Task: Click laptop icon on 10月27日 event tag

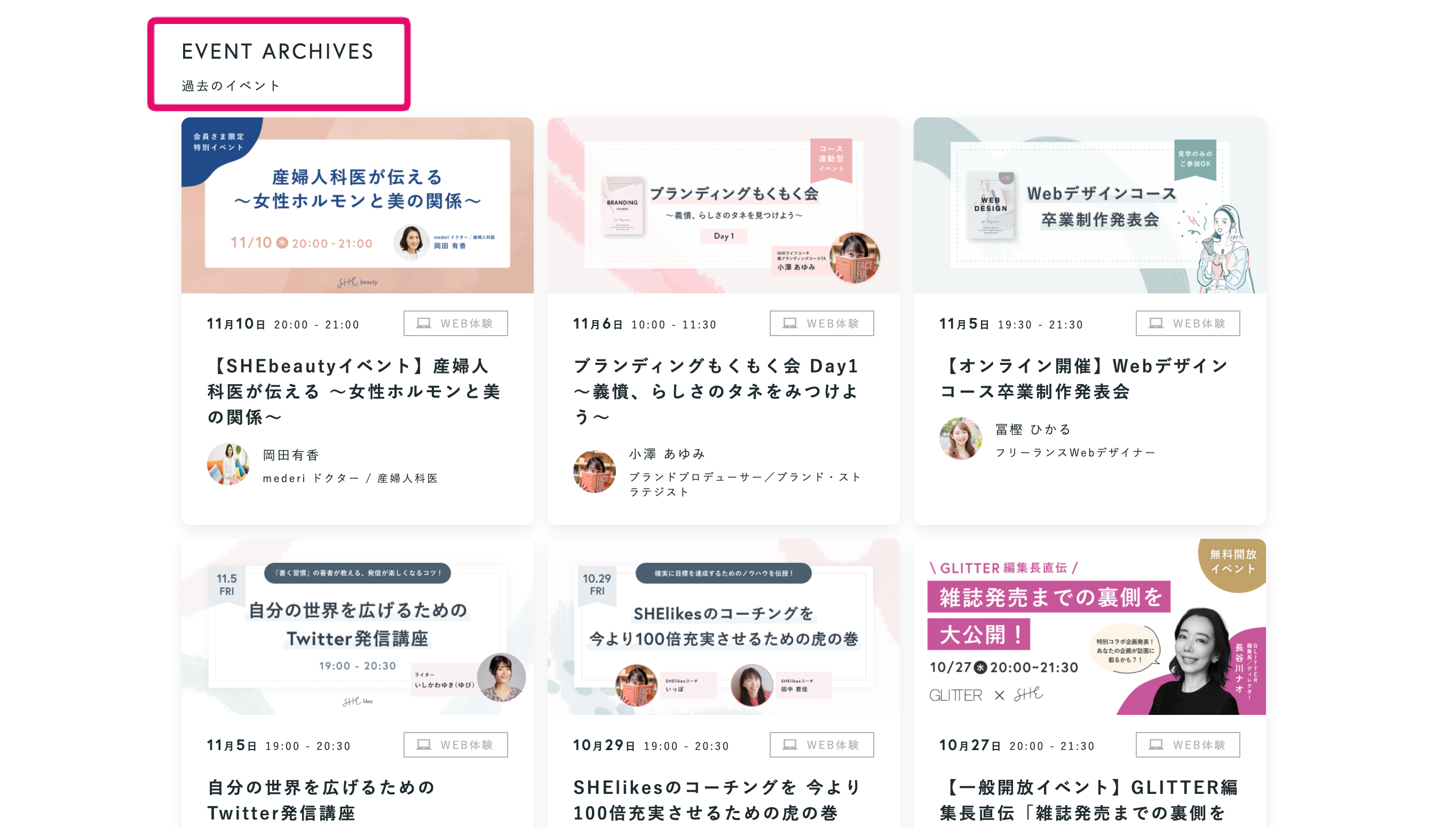Action: [x=1156, y=745]
